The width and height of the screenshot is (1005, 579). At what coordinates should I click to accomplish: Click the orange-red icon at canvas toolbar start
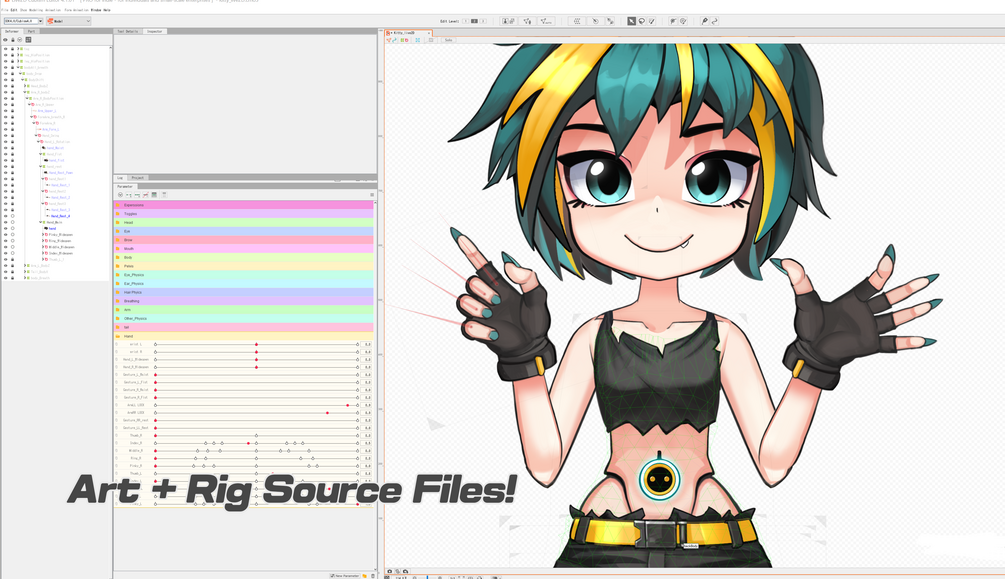point(388,40)
